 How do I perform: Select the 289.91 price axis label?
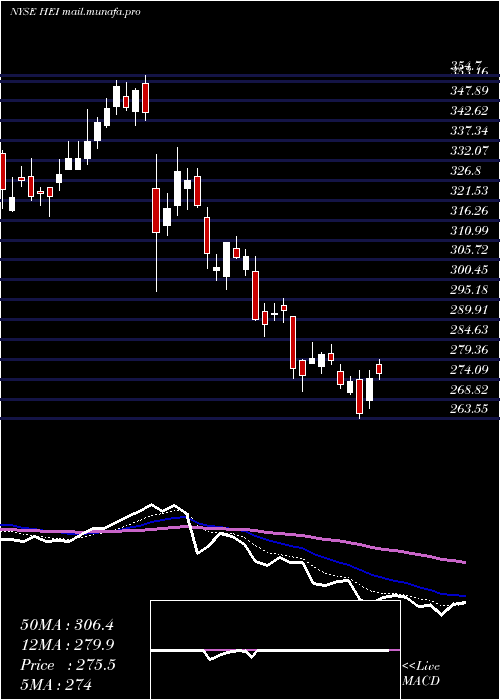[x=469, y=309]
